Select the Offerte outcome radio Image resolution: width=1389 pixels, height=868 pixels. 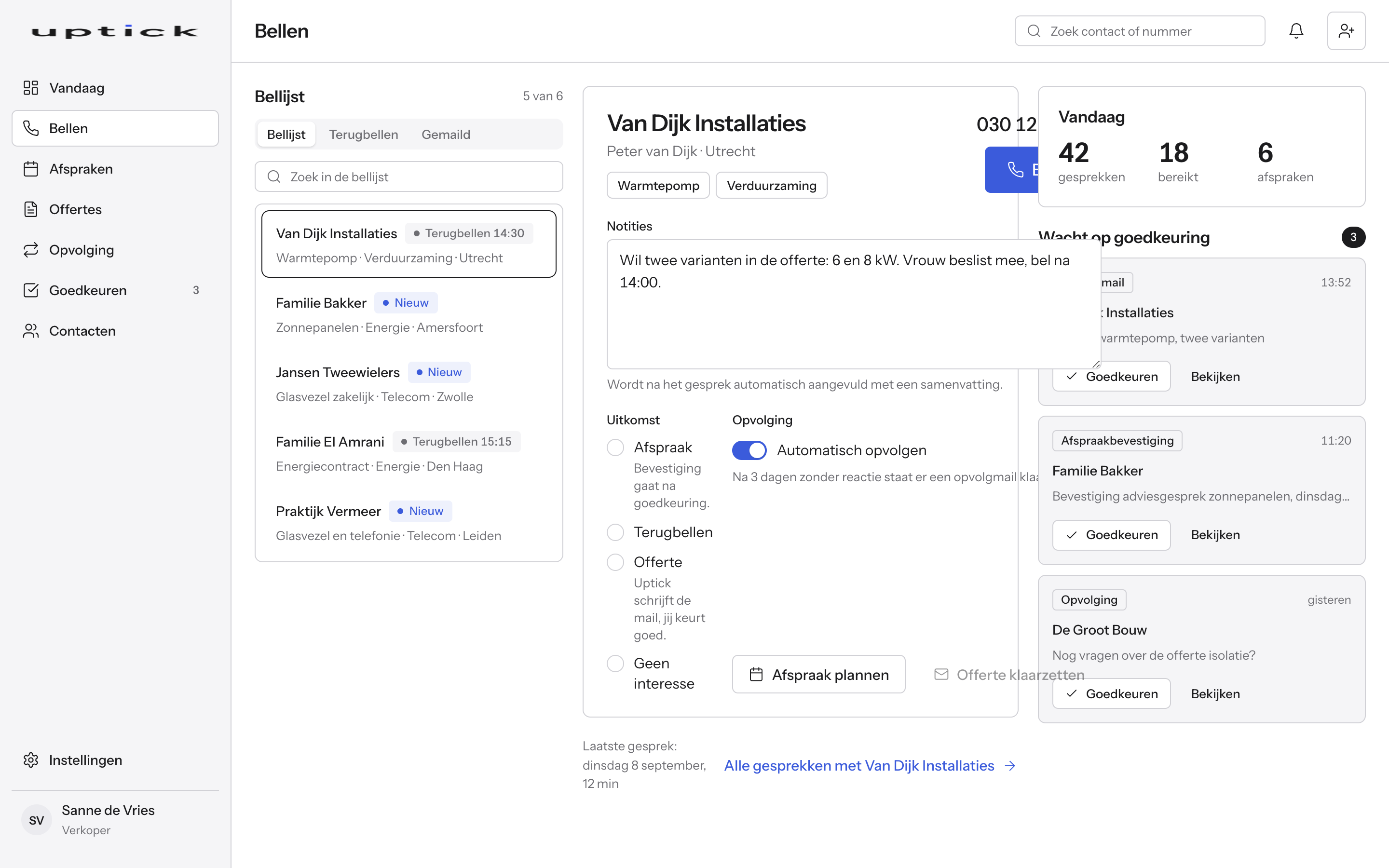[x=615, y=562]
